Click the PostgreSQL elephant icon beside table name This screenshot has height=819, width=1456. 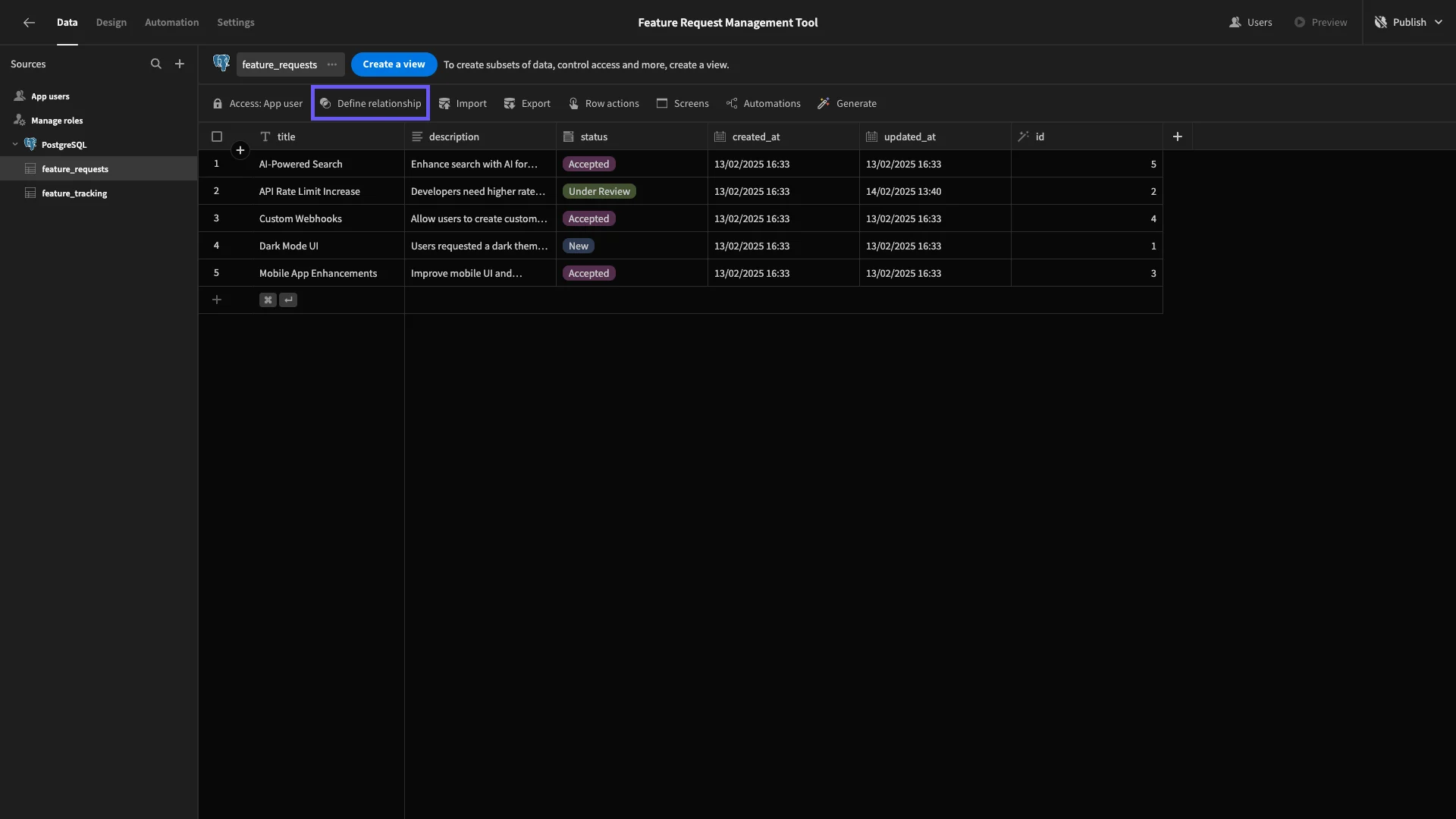pyautogui.click(x=221, y=64)
